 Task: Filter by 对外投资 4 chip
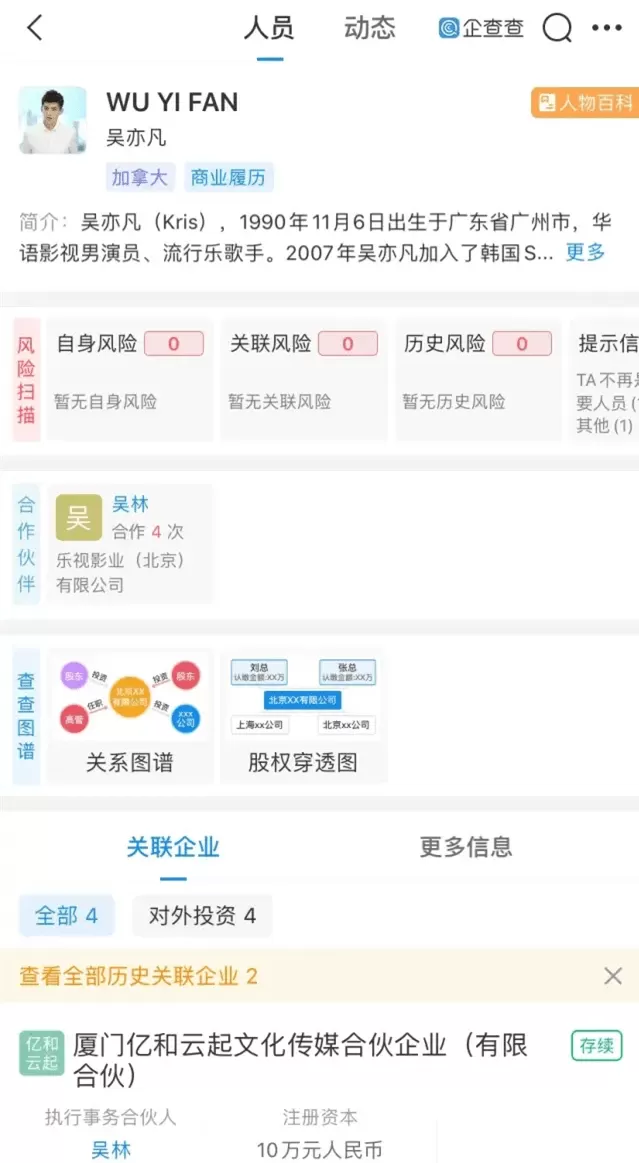pyautogui.click(x=202, y=916)
